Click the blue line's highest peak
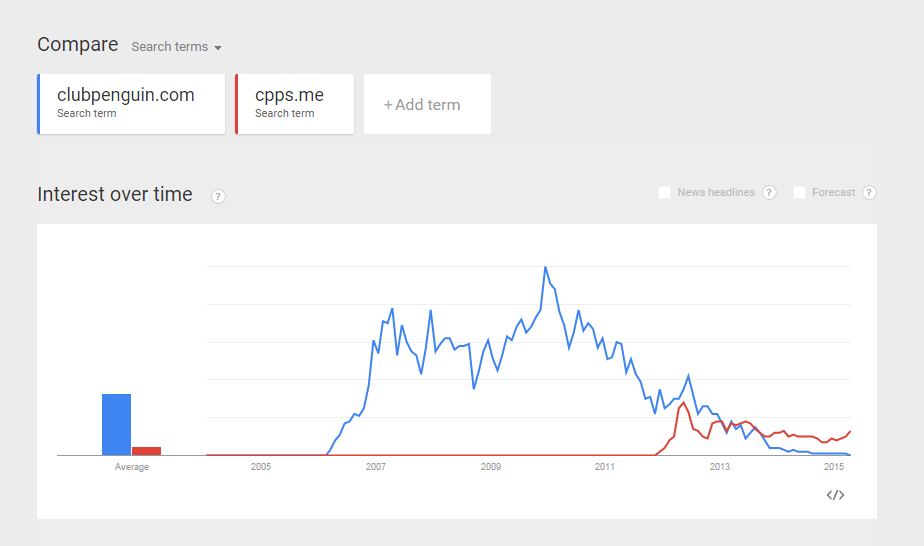Viewport: 924px width, 546px height. click(x=545, y=267)
